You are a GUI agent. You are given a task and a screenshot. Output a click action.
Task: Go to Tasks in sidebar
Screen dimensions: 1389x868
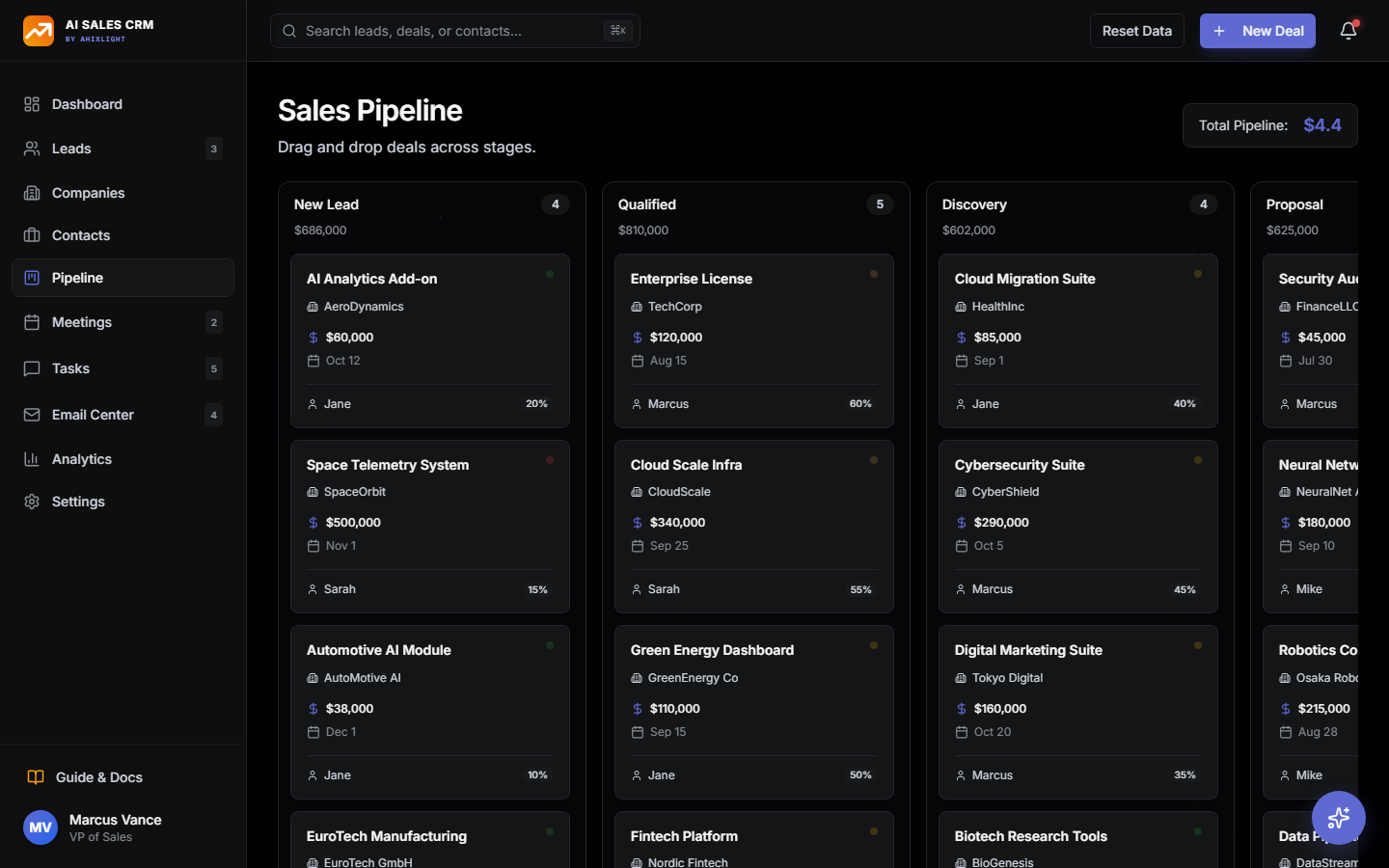[x=123, y=368]
